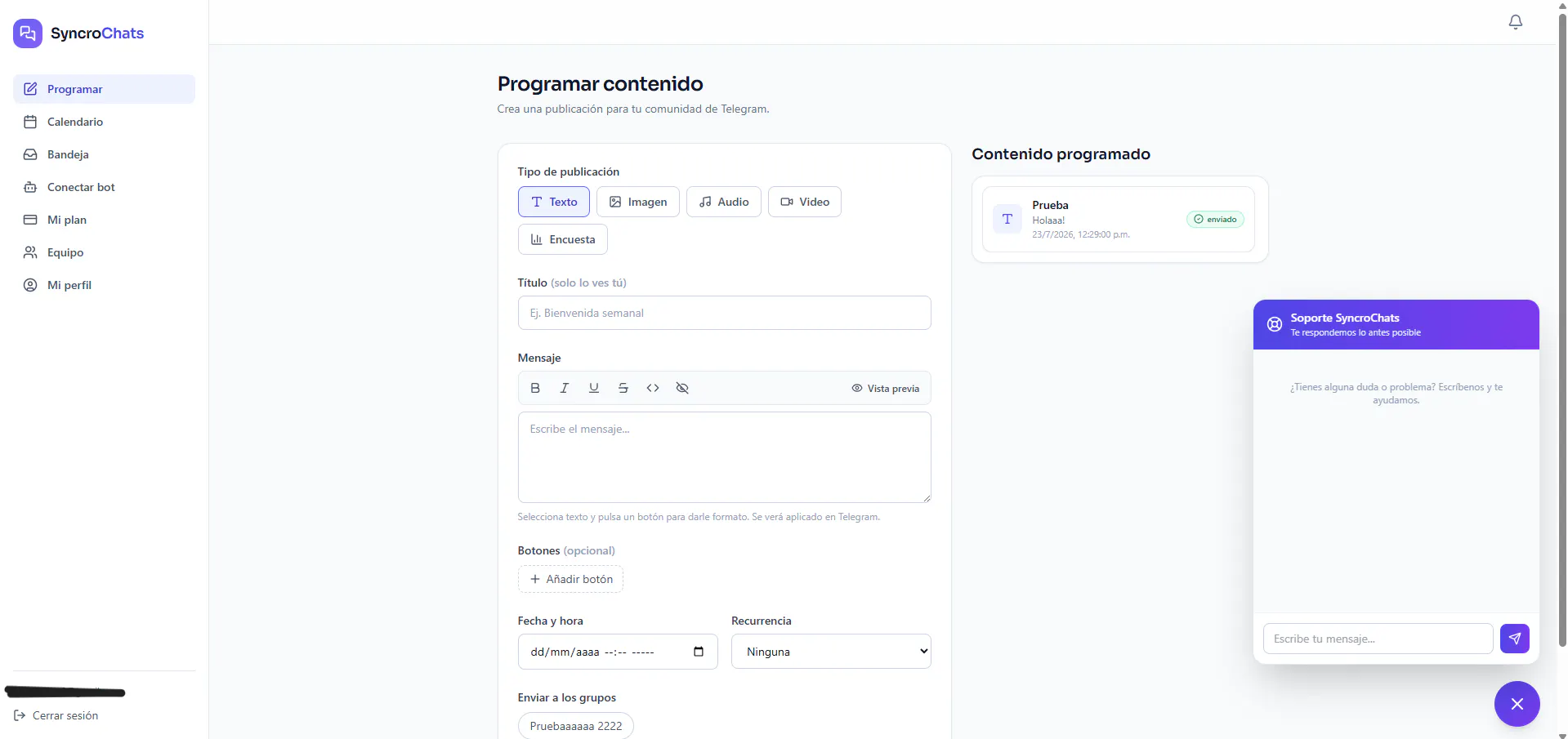Click the enviado status badge
Screen dimensions: 1568x739
coord(1216,219)
